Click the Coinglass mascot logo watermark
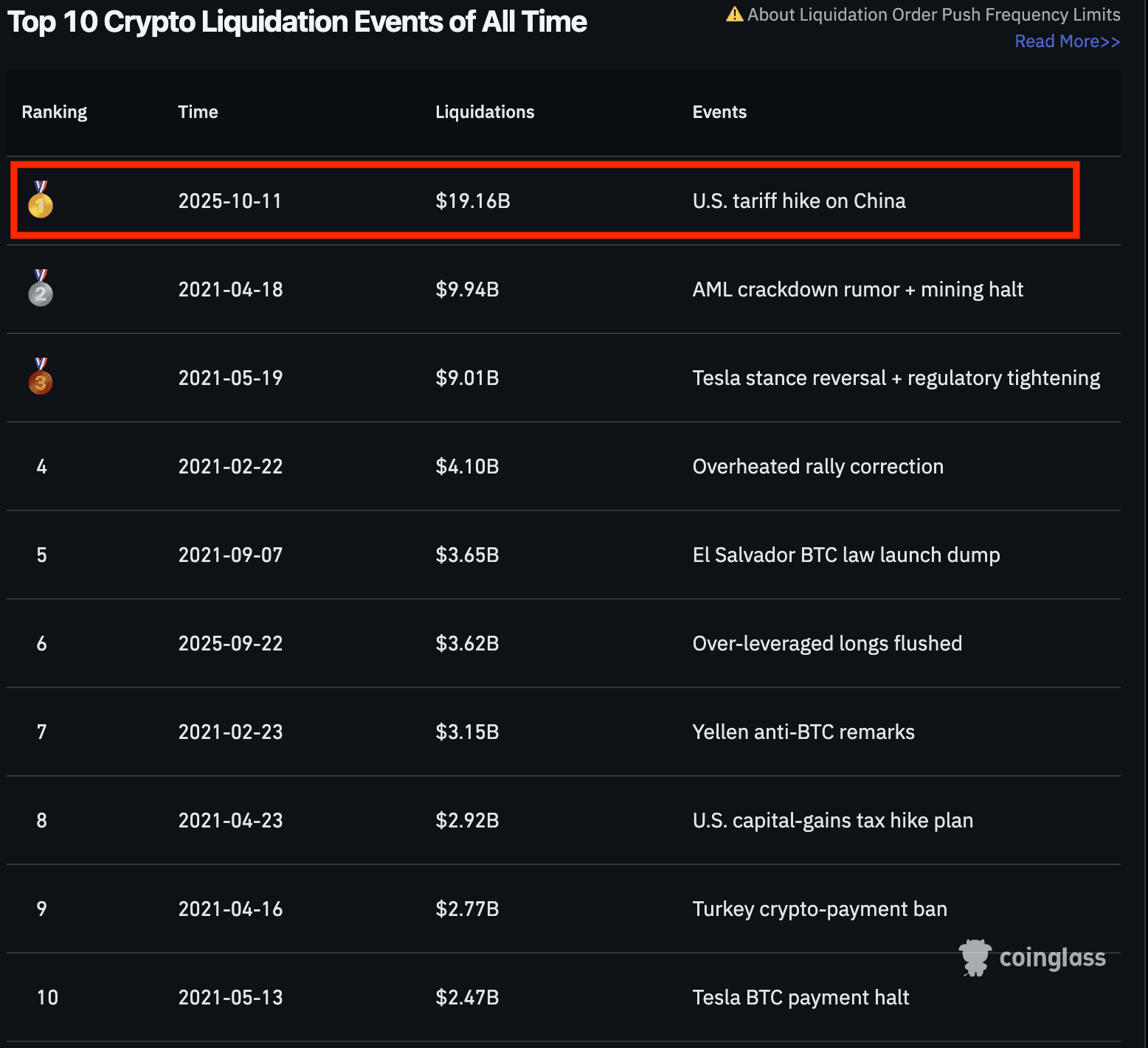This screenshot has width=1148, height=1048. [x=975, y=957]
